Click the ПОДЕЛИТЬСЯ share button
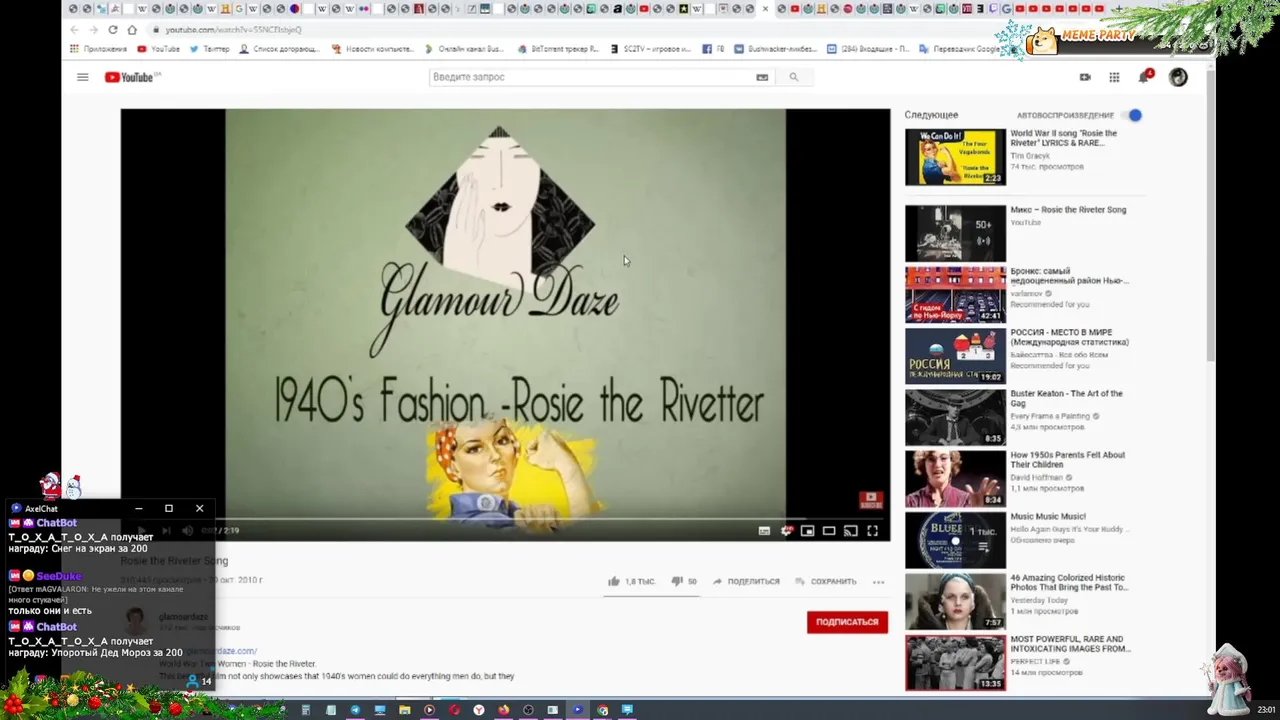 746,581
